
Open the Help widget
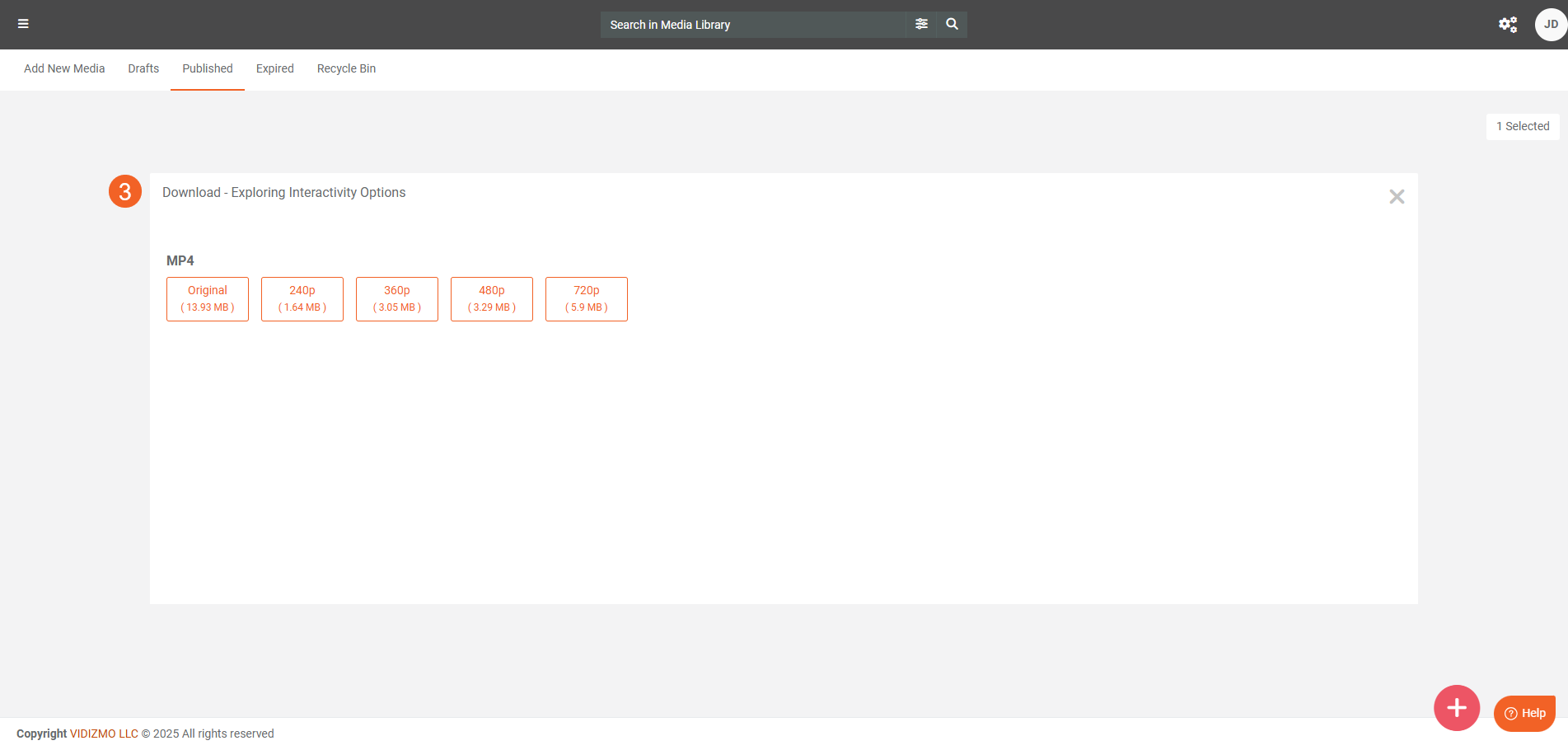pos(1524,713)
